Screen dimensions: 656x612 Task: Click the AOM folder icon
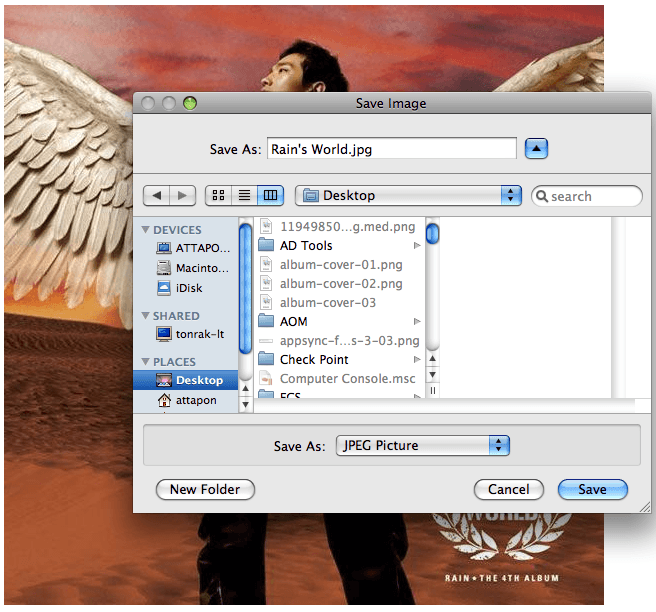[266, 321]
